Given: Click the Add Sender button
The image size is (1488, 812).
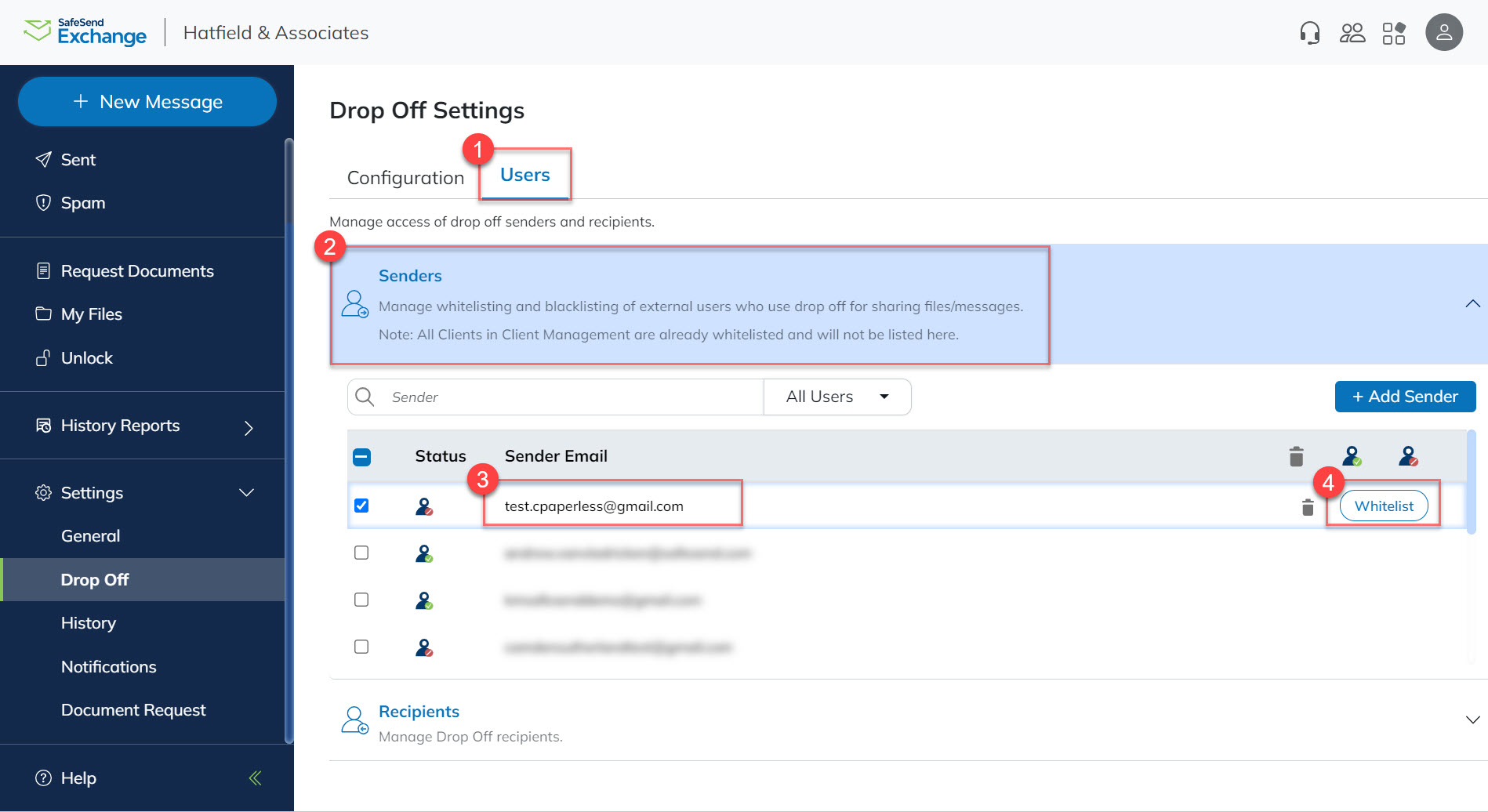Looking at the screenshot, I should click(x=1405, y=397).
